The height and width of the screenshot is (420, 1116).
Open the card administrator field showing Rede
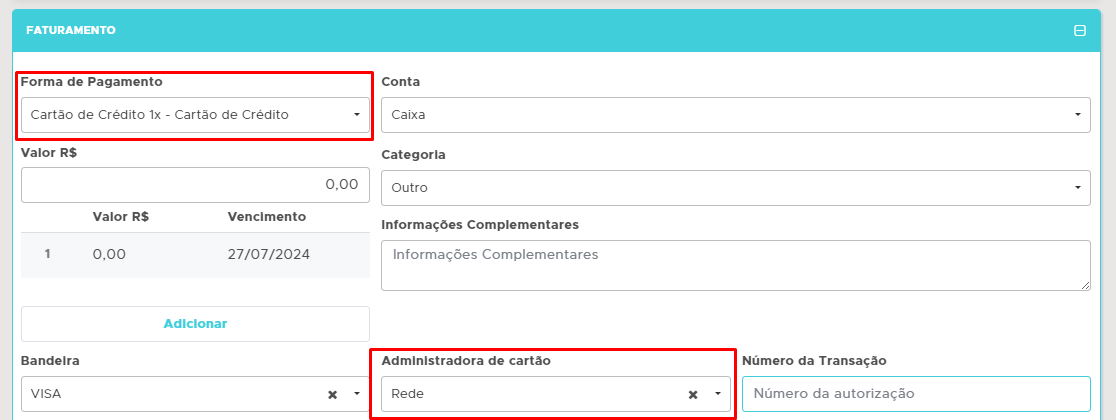530,394
